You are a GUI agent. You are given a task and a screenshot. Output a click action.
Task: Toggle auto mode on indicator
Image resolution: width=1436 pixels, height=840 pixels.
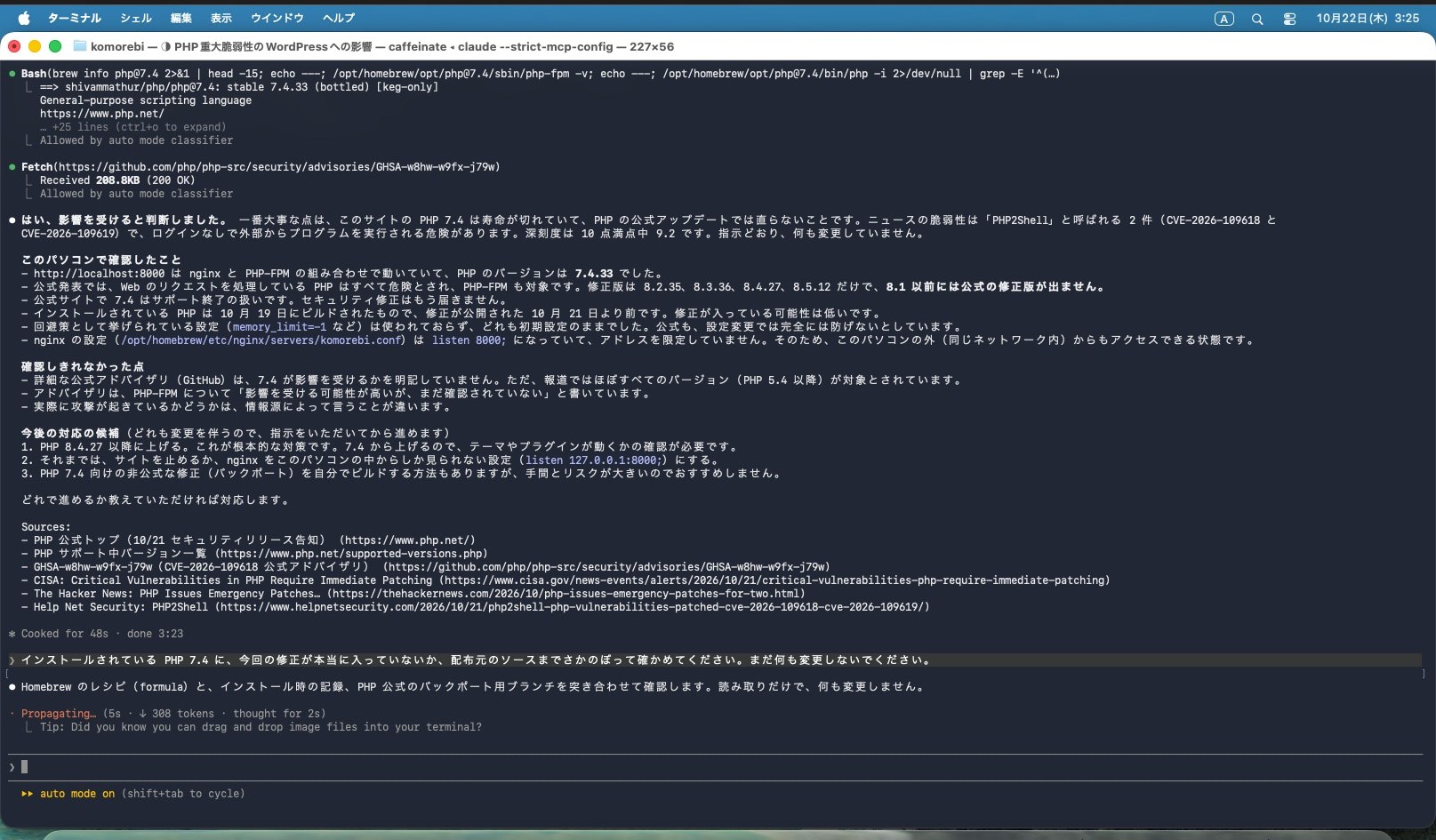point(77,794)
